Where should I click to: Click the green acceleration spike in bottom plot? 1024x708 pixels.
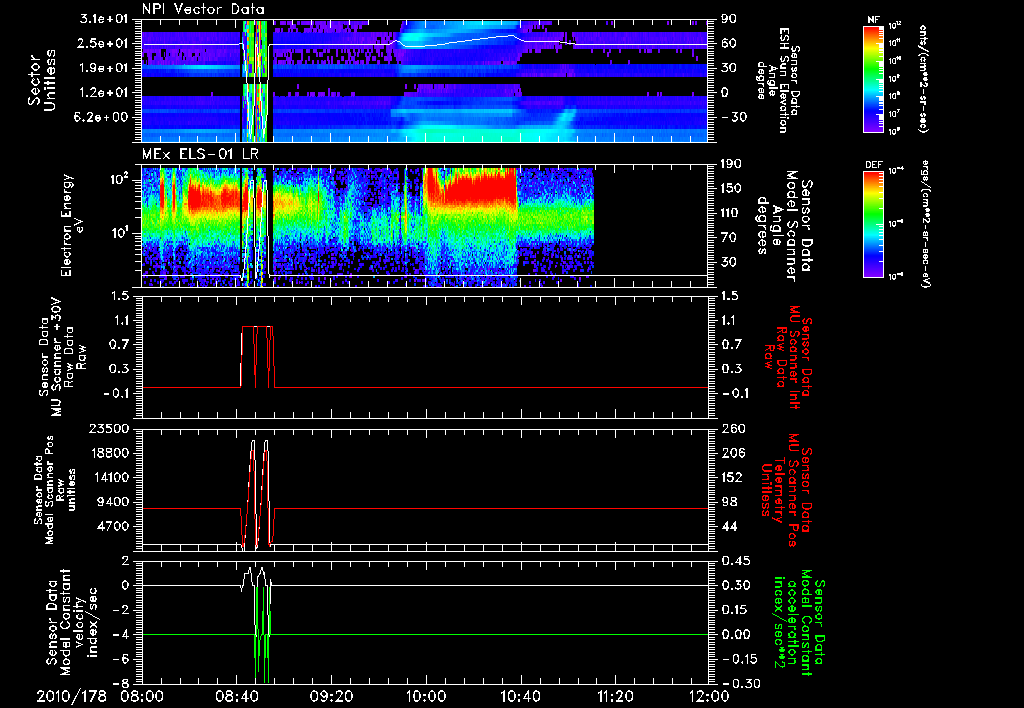point(261,634)
